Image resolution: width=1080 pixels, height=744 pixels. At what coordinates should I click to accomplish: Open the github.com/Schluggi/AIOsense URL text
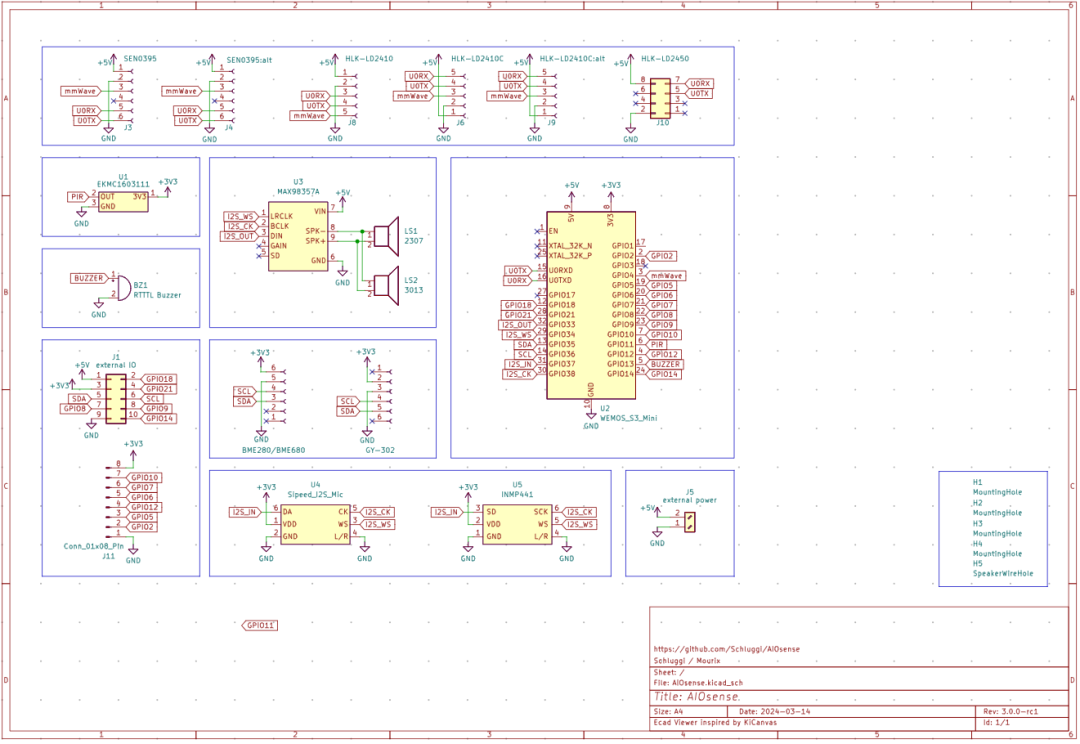(x=727, y=649)
